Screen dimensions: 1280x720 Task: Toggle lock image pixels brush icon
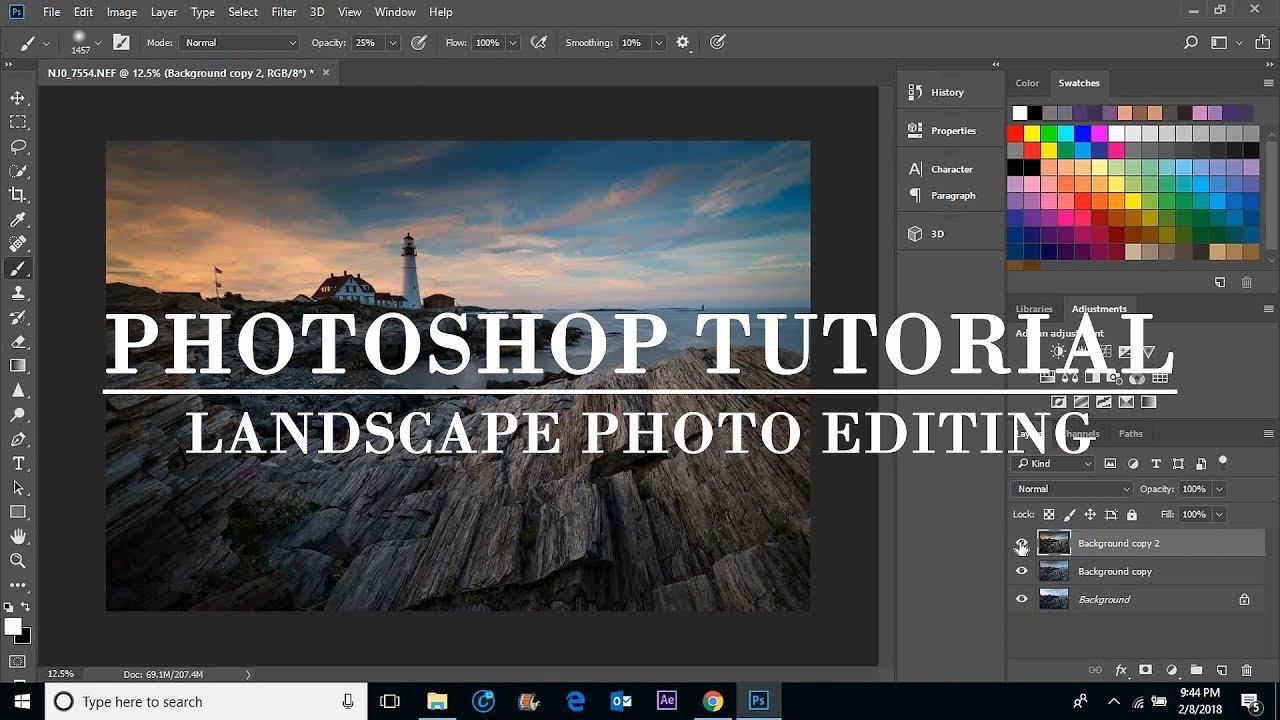pyautogui.click(x=1069, y=515)
